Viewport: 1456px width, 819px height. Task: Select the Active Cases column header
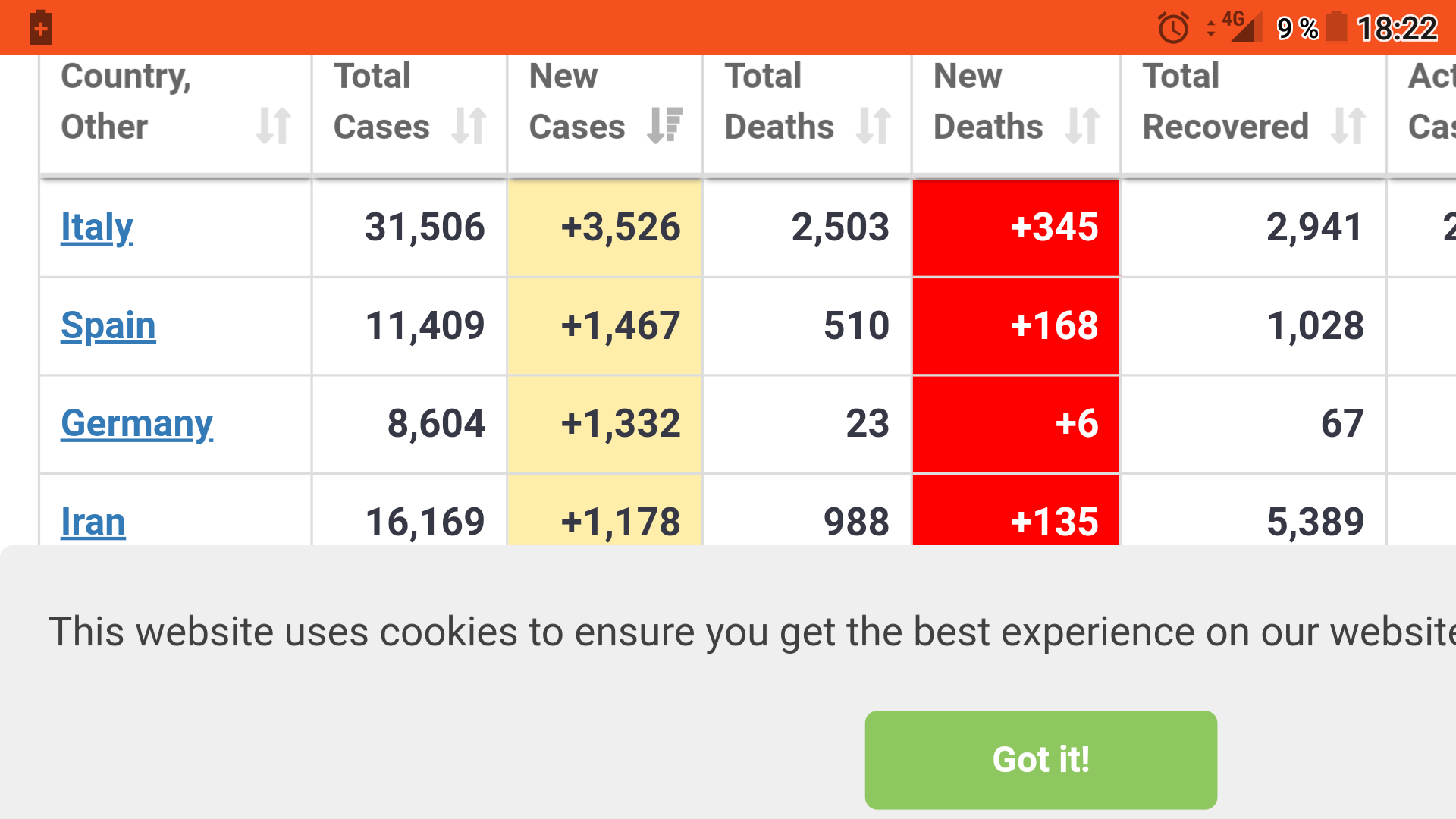(1422, 114)
